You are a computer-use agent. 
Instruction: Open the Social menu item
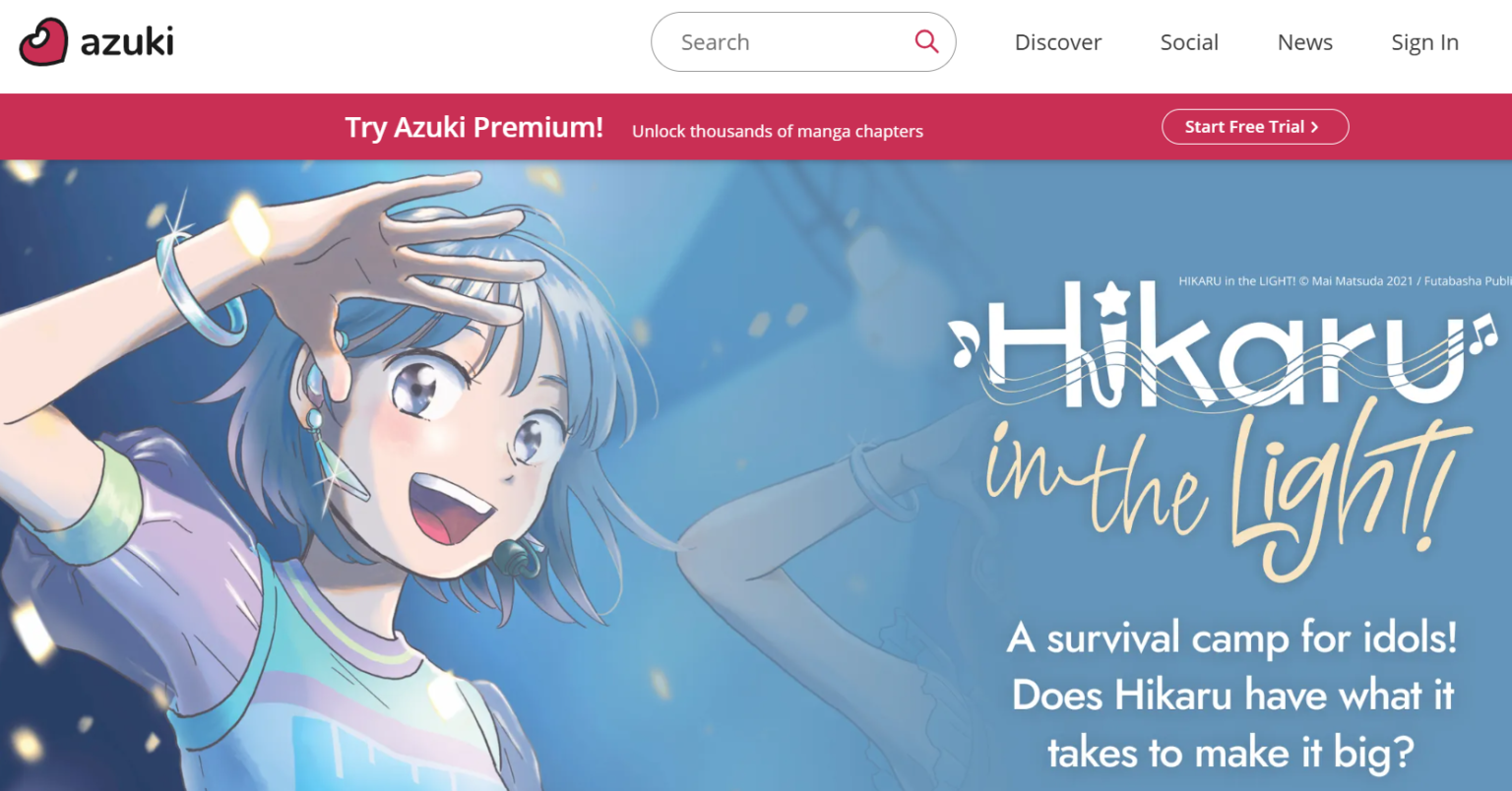pos(1189,42)
